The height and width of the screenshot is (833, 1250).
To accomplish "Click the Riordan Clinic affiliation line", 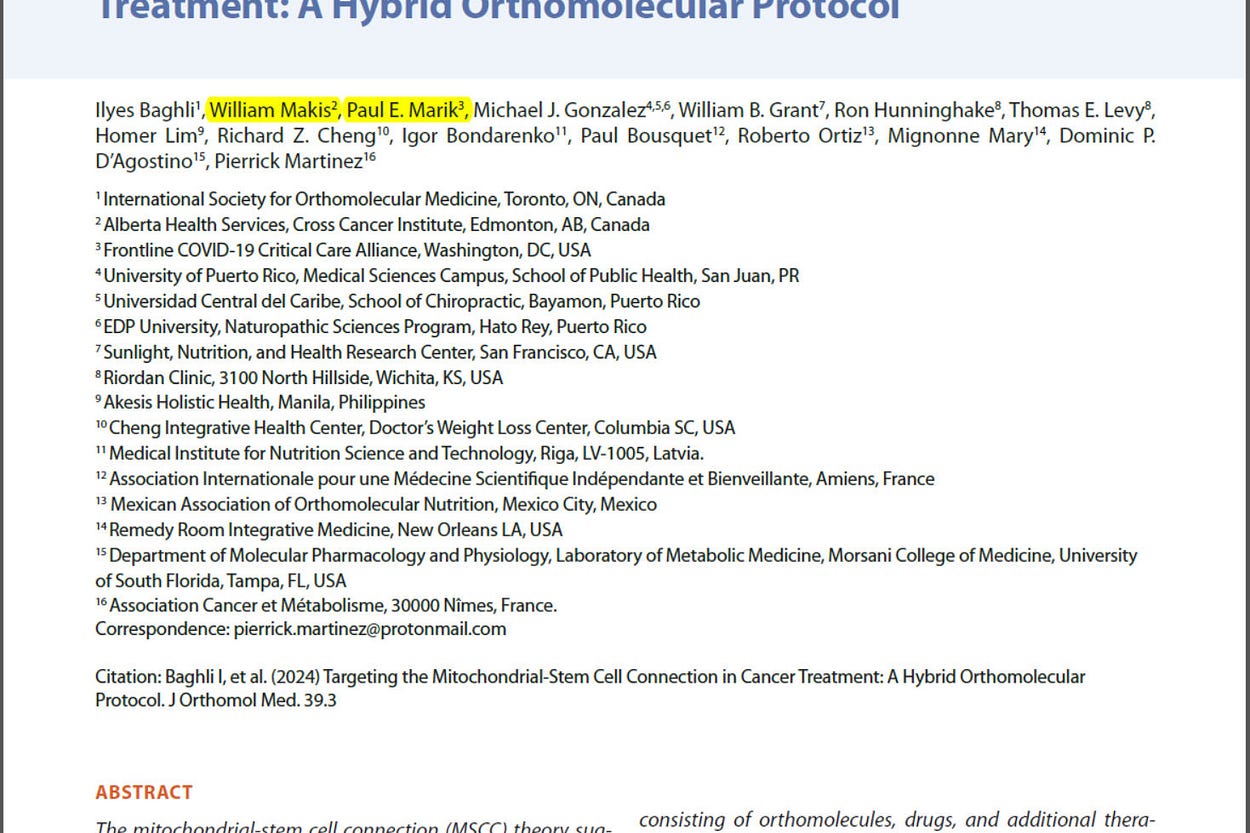I will [x=299, y=377].
